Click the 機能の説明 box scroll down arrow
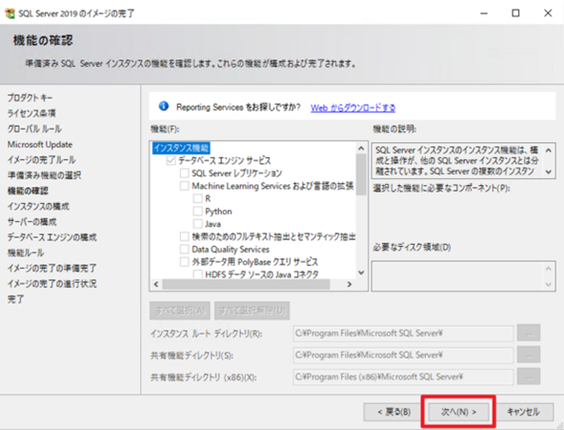The image size is (564, 430). click(x=548, y=172)
